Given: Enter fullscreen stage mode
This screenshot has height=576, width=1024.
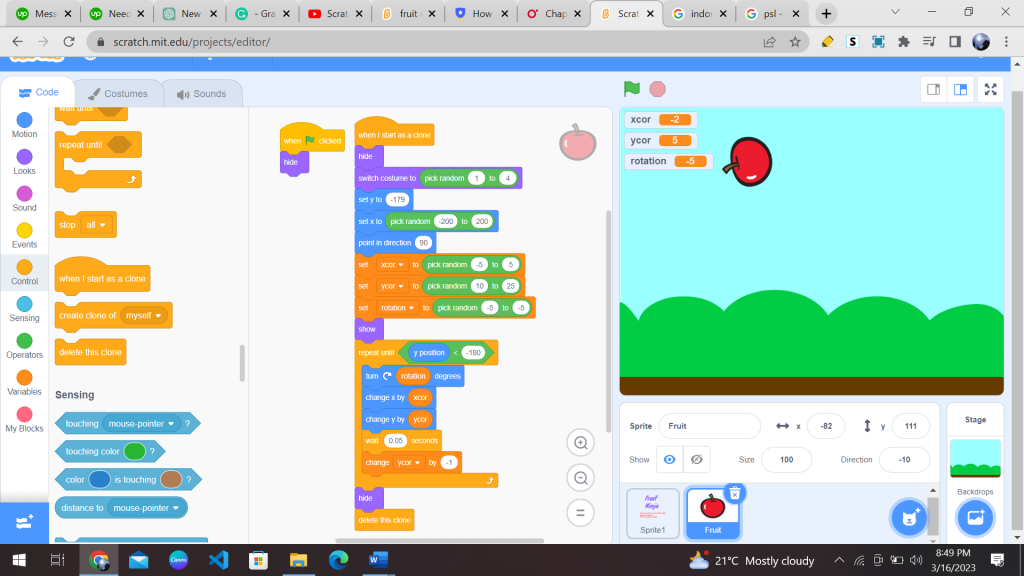Looking at the screenshot, I should pos(990,88).
